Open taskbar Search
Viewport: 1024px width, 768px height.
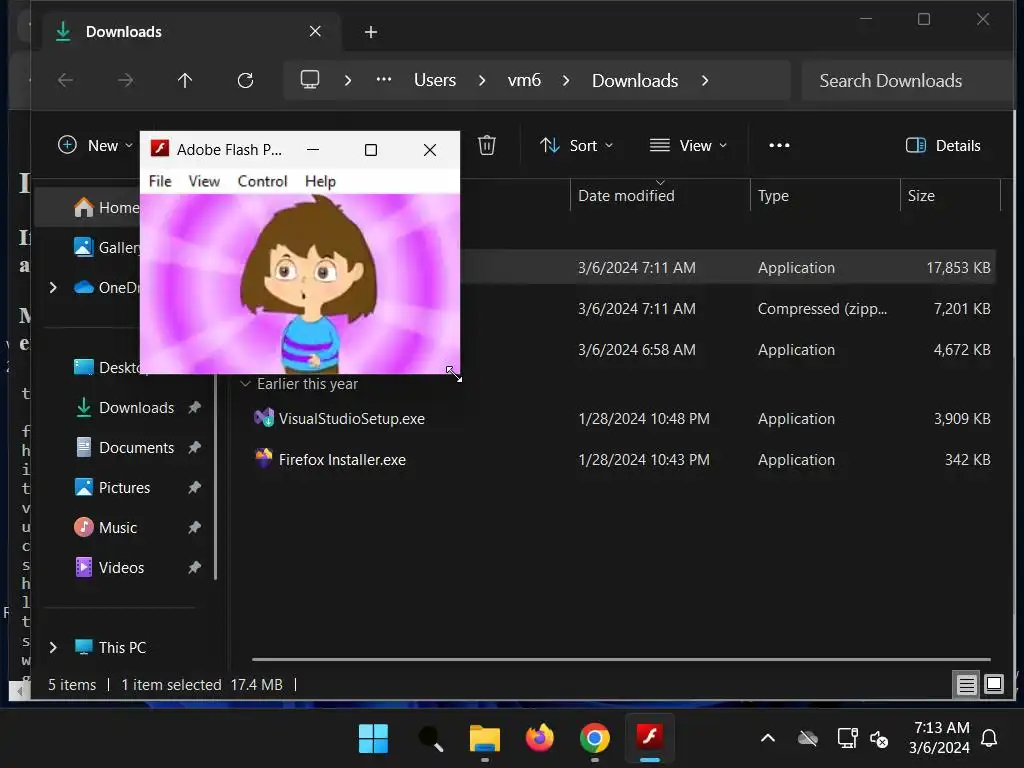click(x=430, y=739)
